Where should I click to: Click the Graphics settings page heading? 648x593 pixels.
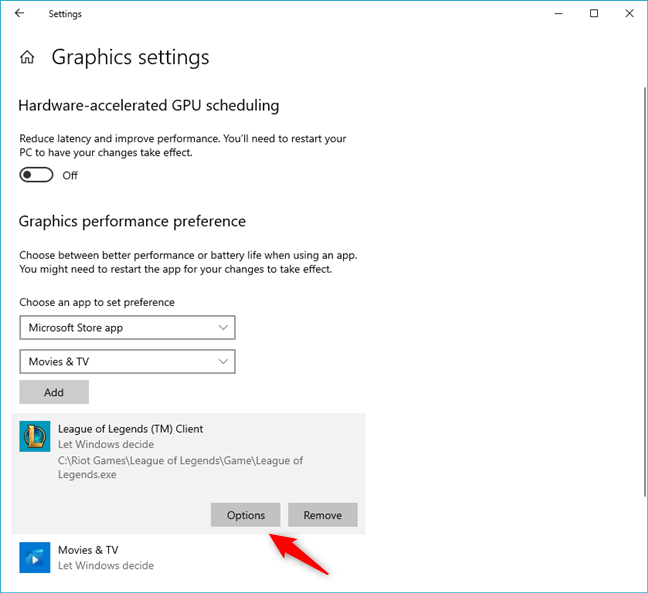pos(130,57)
